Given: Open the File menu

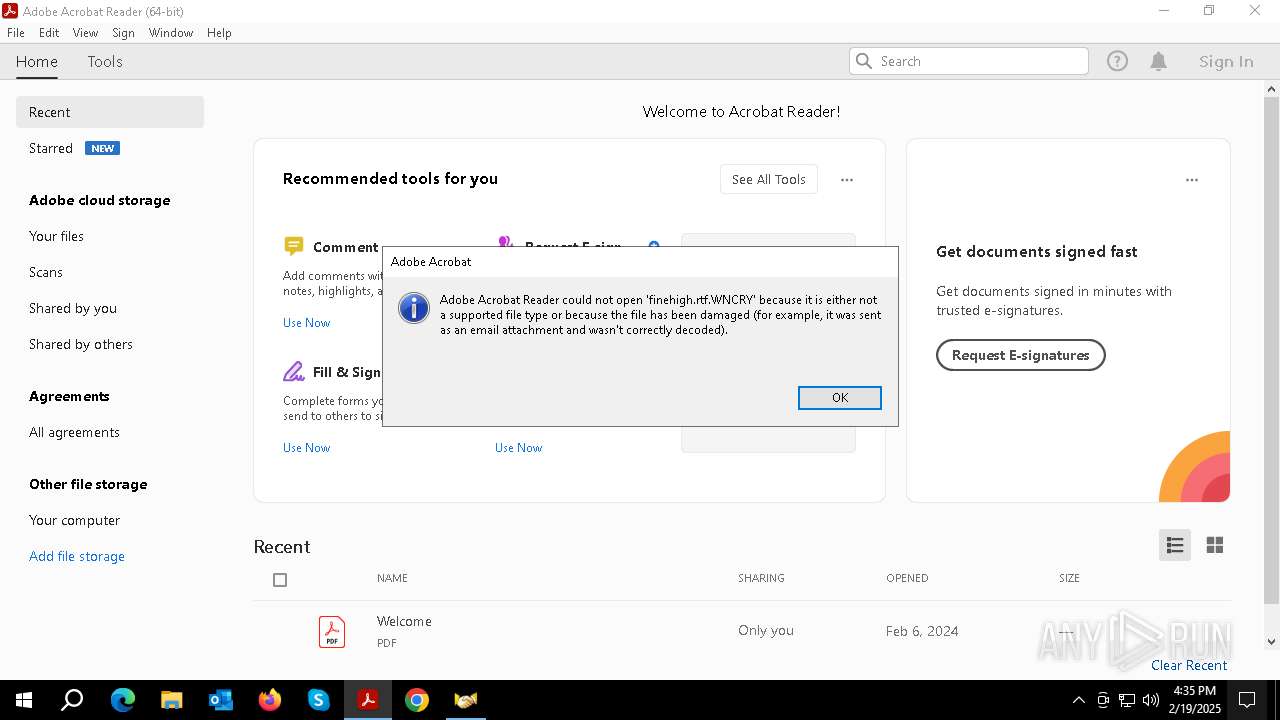Looking at the screenshot, I should [x=16, y=33].
